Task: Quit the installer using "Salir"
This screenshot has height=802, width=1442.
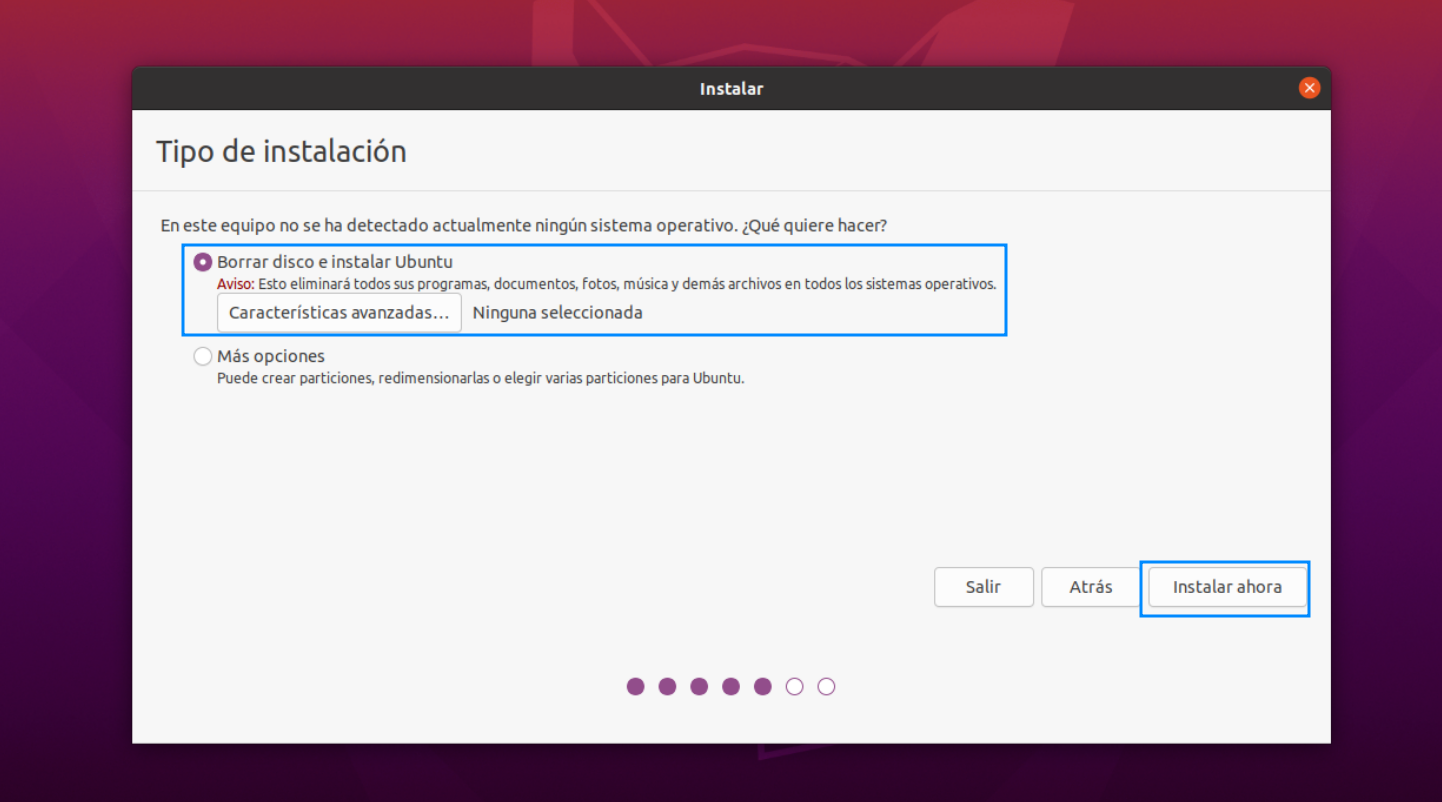Action: click(x=984, y=587)
